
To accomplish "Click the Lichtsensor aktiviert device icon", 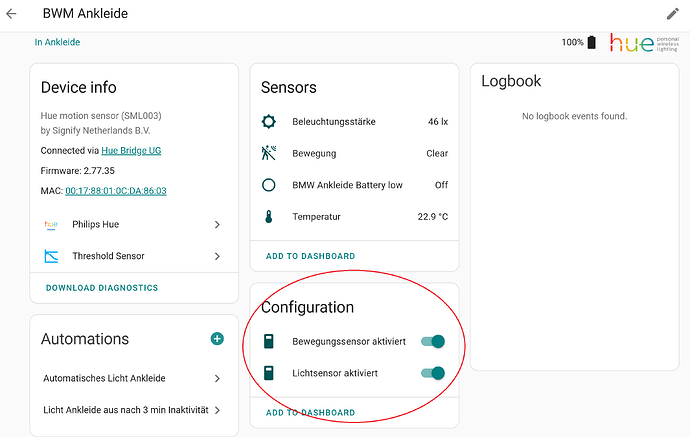I will [x=268, y=373].
